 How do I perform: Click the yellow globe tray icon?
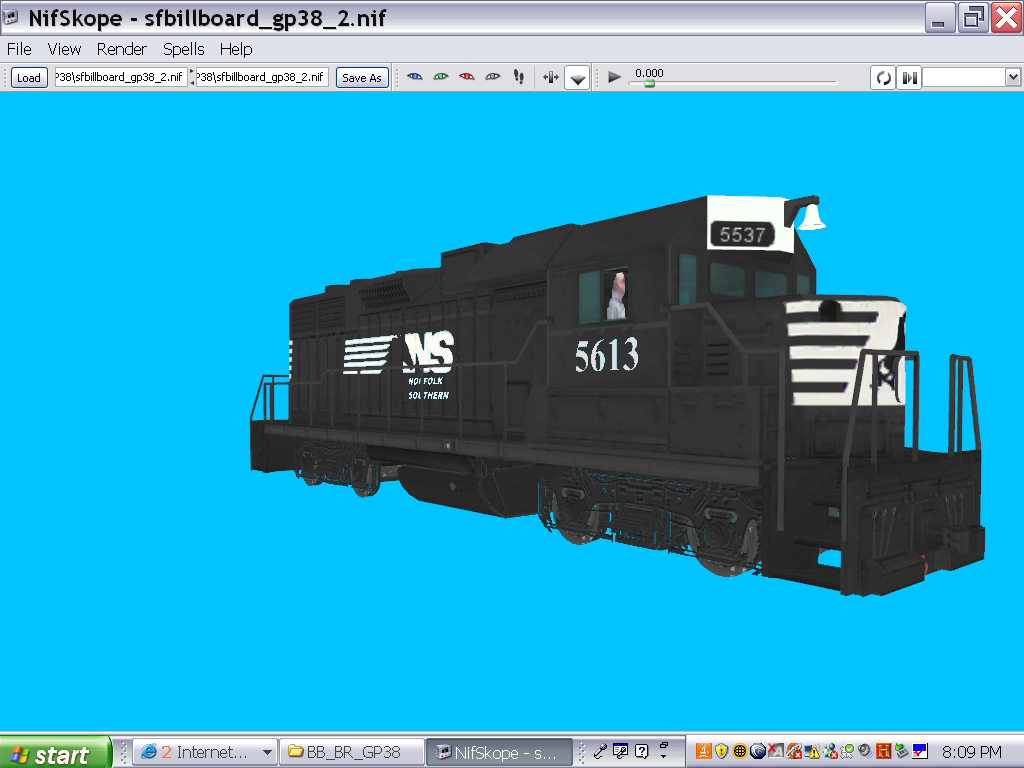coord(740,752)
